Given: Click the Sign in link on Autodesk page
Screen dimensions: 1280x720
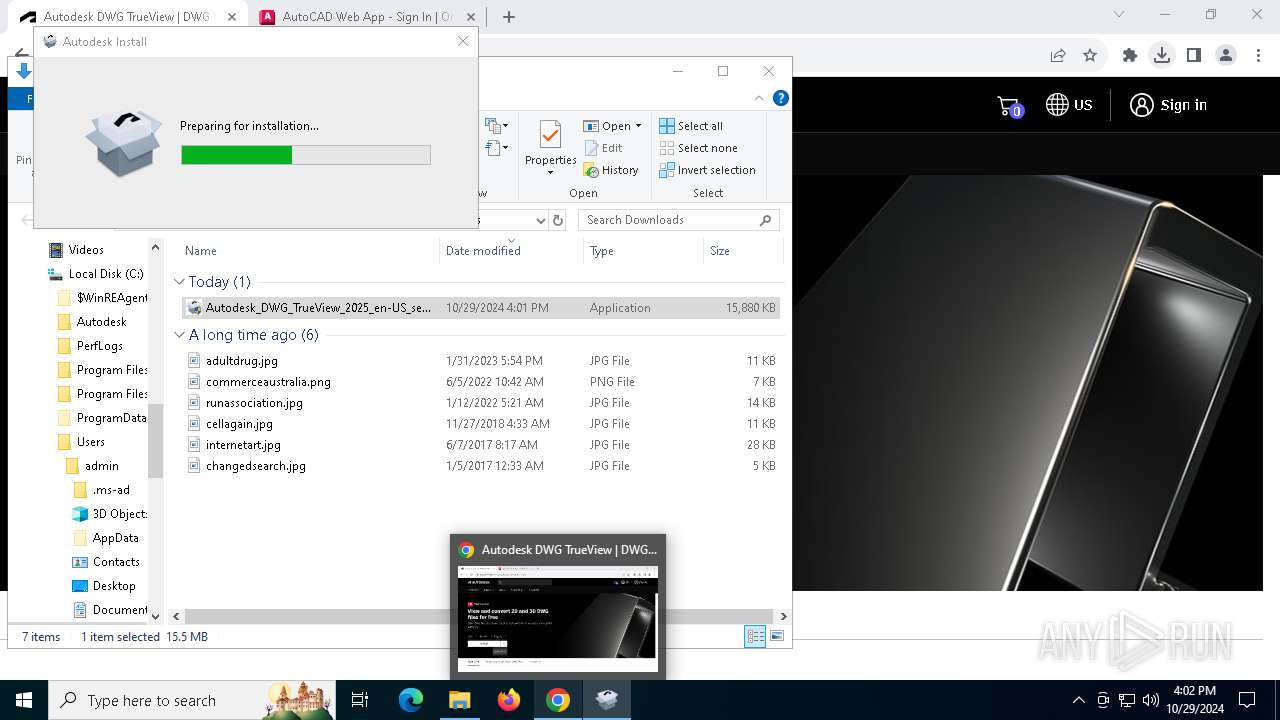Looking at the screenshot, I should (1168, 105).
